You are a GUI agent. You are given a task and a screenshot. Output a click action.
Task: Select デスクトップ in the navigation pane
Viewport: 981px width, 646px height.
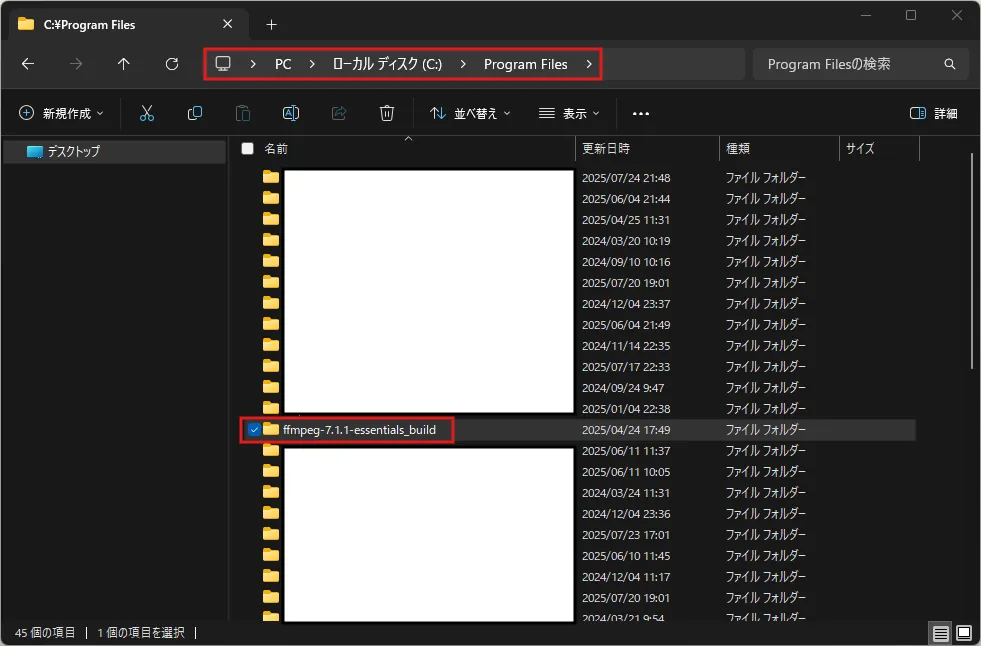point(114,151)
